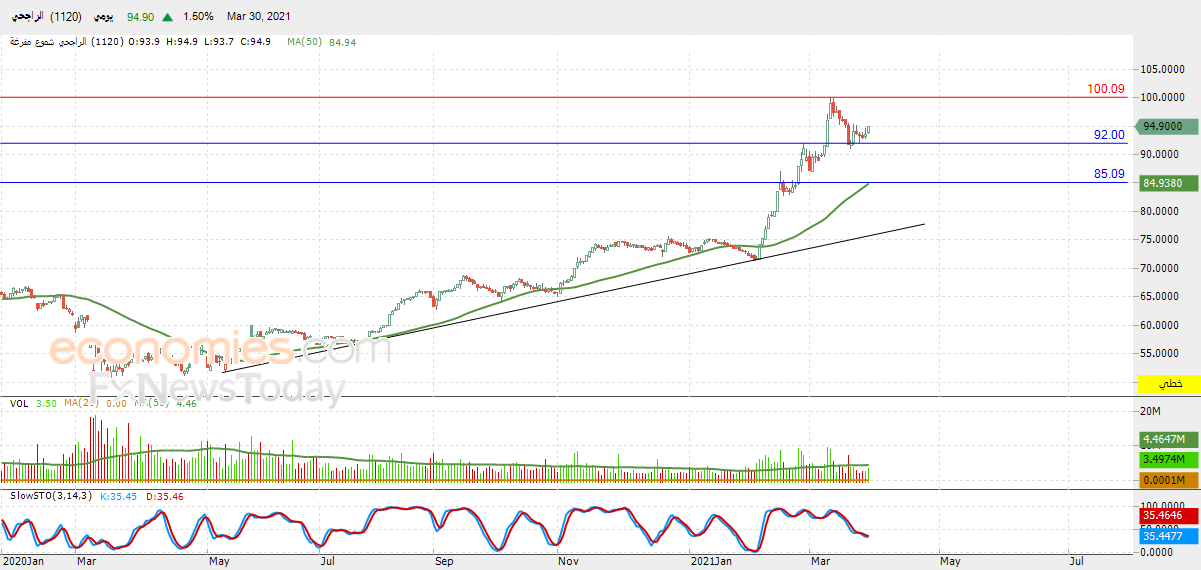Click the C:94.9 close value
Image resolution: width=1201 pixels, height=570 pixels.
254,42
